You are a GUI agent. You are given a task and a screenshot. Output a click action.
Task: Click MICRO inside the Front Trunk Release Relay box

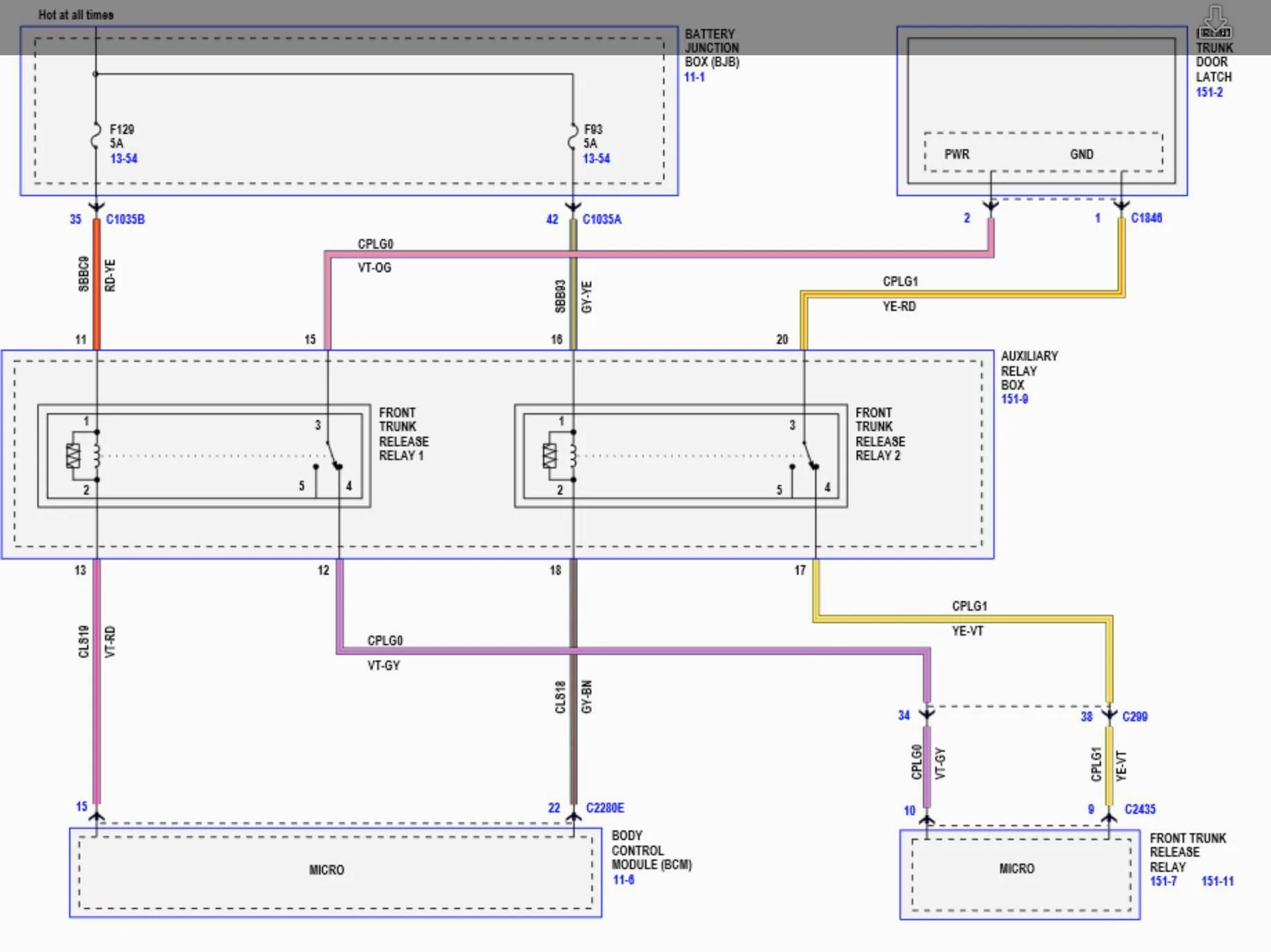click(1017, 868)
